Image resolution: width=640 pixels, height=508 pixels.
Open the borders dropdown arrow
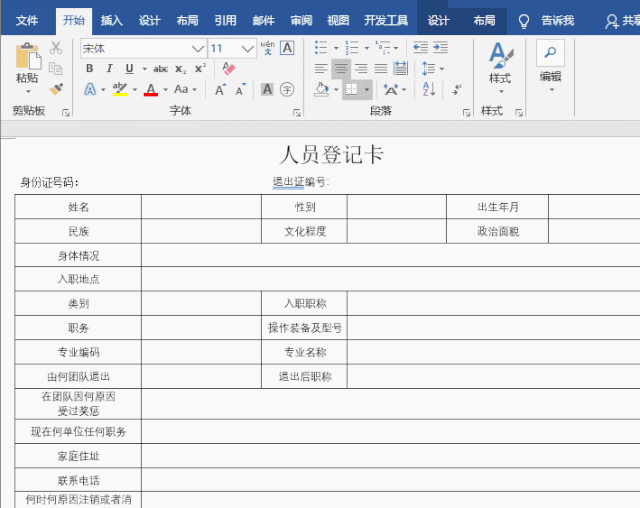(367, 90)
